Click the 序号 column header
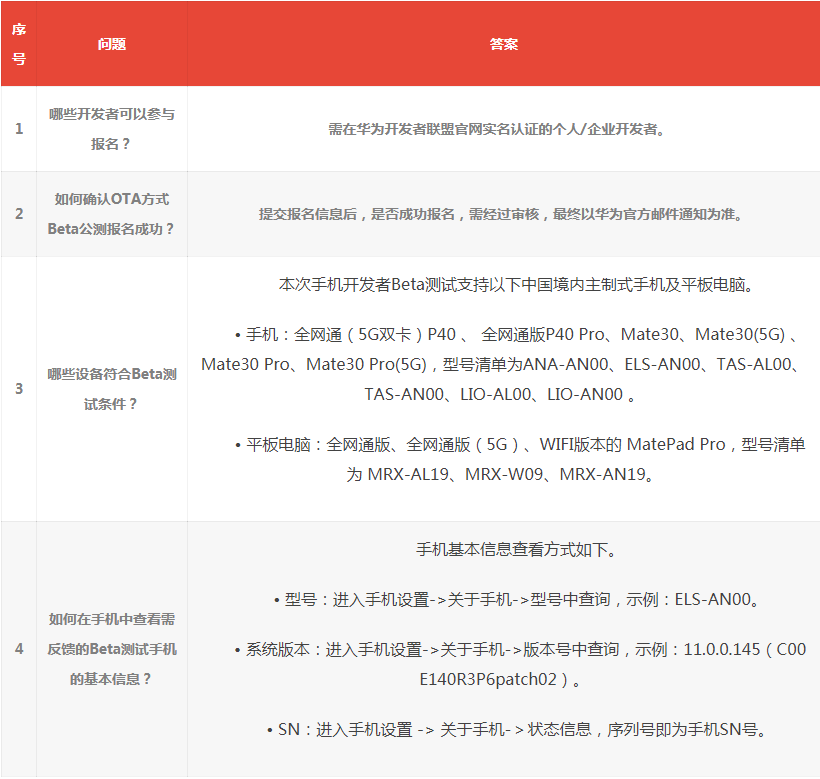Viewport: 820px width, 779px height. 19,44
